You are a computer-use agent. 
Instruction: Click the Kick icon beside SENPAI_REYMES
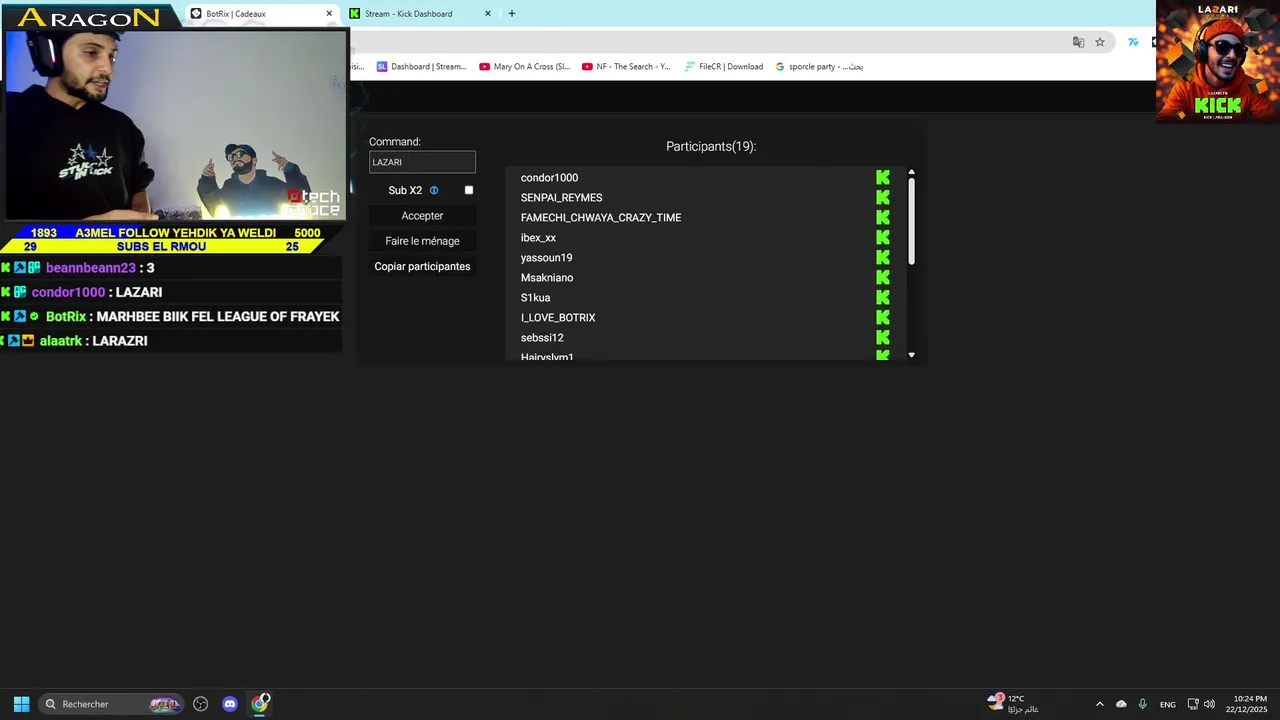click(883, 197)
